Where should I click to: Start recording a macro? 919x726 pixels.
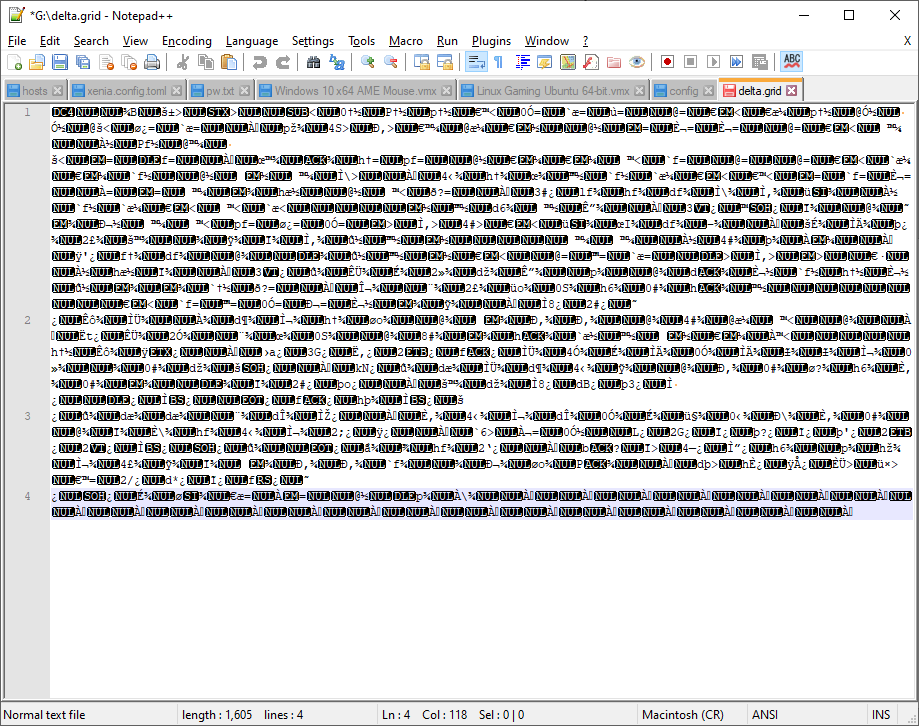pos(666,62)
